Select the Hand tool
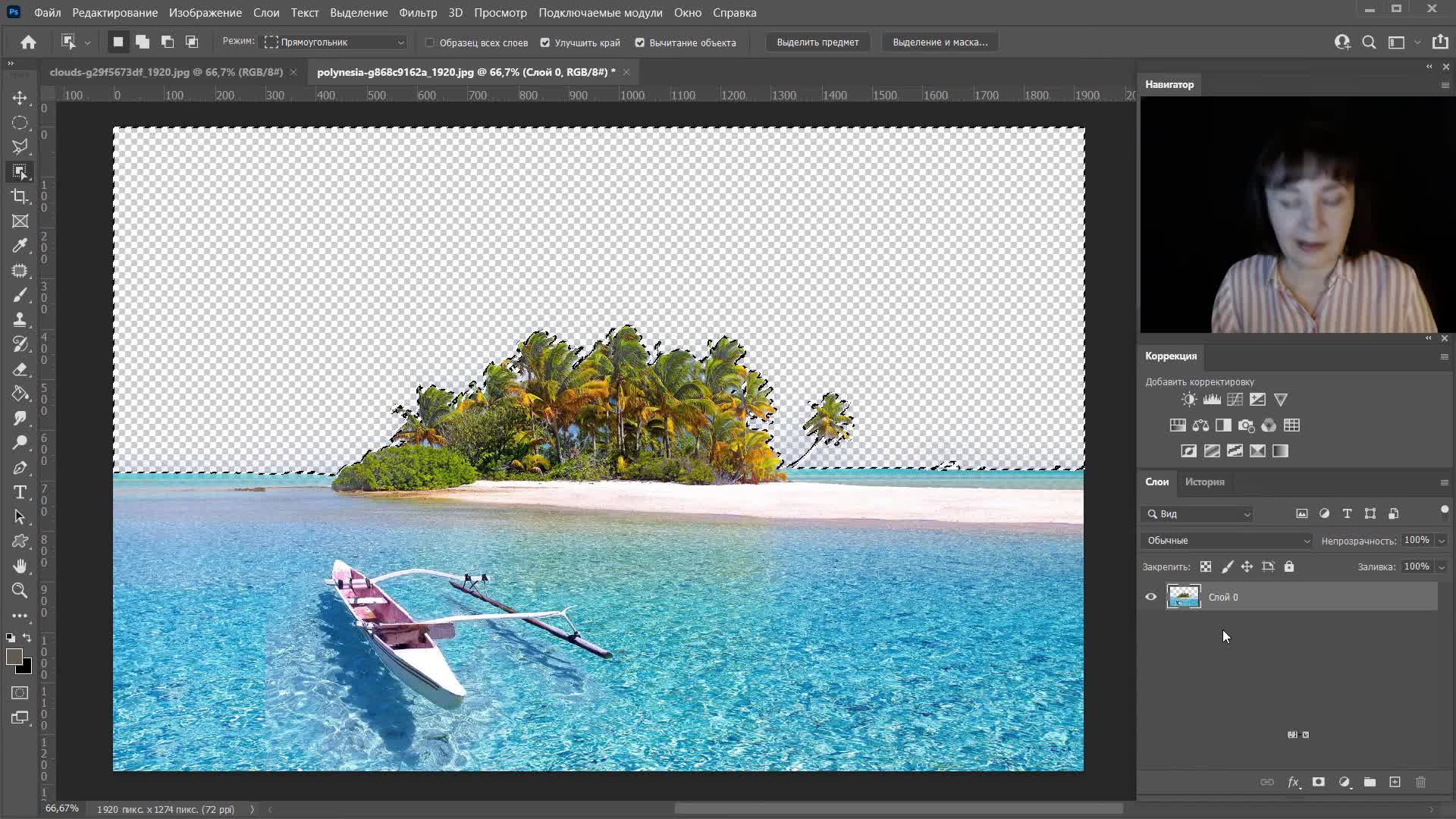The height and width of the screenshot is (819, 1456). [x=20, y=566]
